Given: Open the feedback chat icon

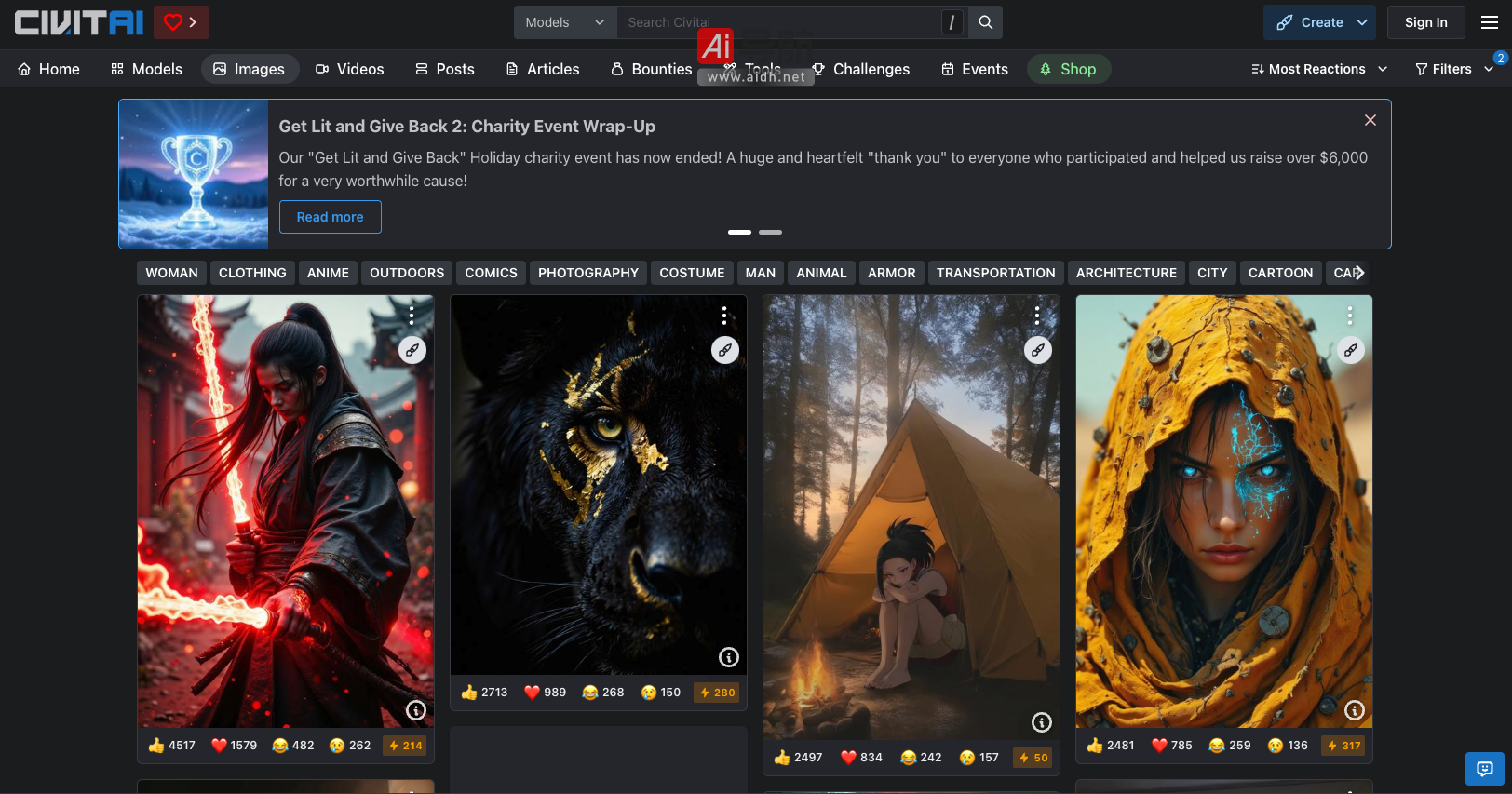Looking at the screenshot, I should pyautogui.click(x=1484, y=769).
